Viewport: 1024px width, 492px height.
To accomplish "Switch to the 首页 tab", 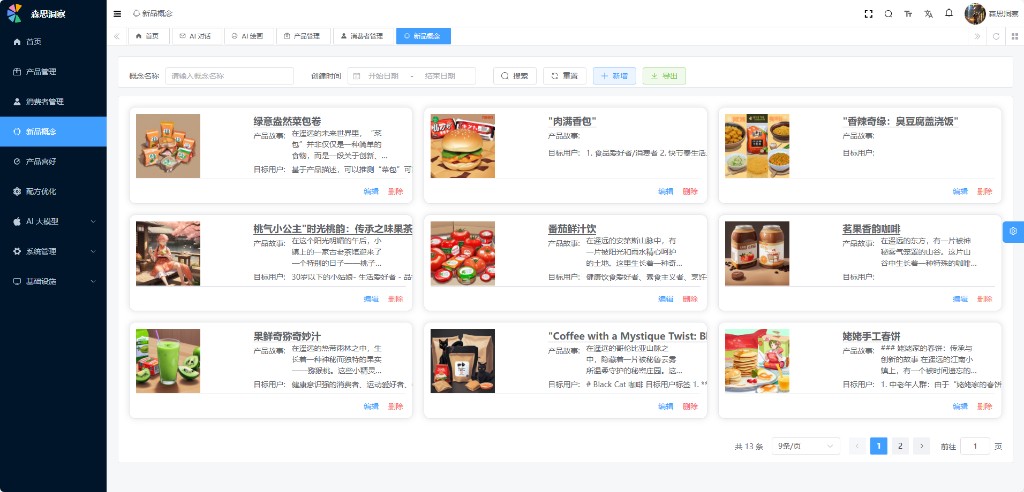I will pos(148,37).
